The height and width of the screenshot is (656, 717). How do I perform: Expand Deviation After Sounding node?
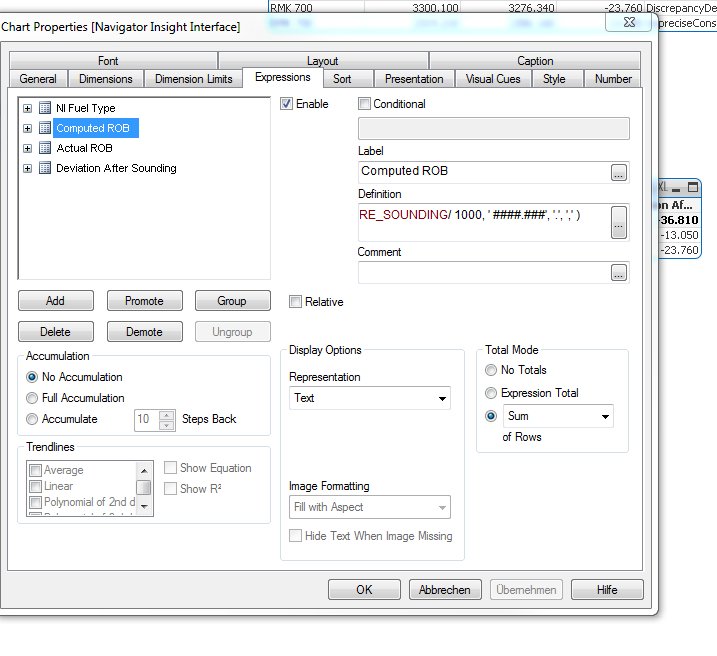(x=27, y=168)
